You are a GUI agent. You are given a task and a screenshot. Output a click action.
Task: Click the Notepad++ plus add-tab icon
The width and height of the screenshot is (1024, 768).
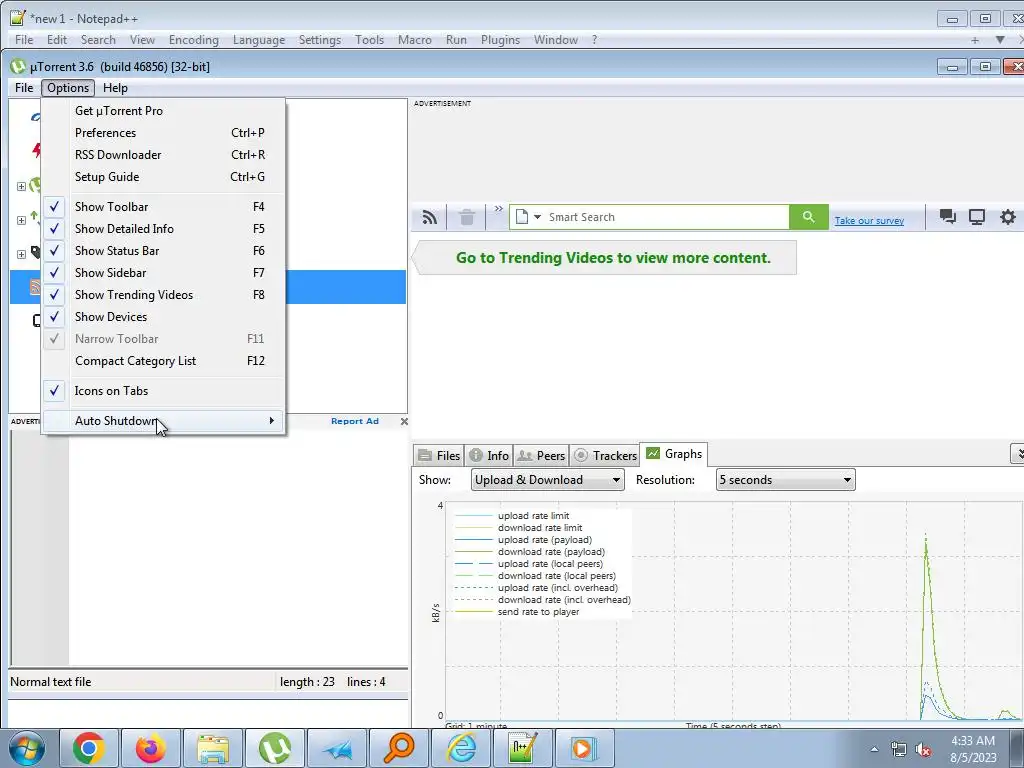tap(975, 40)
